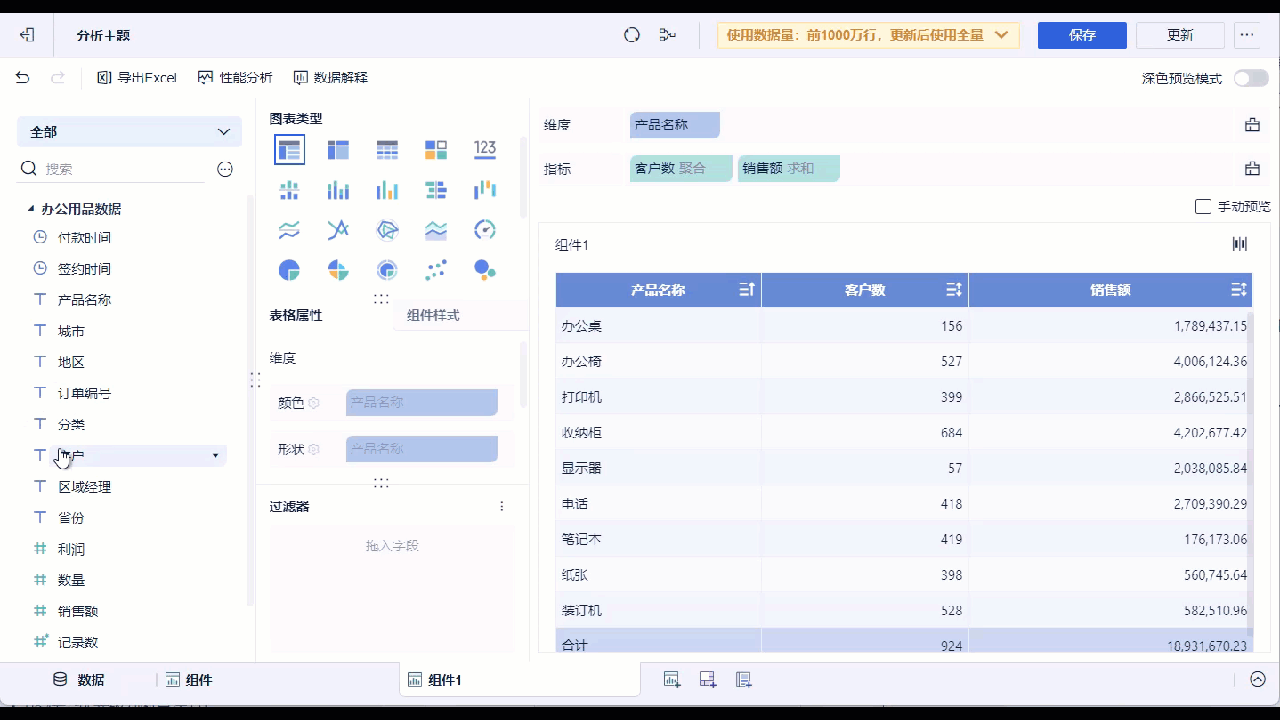This screenshot has width=1280, height=720.
Task: Select the detail table chart type
Action: 387,150
